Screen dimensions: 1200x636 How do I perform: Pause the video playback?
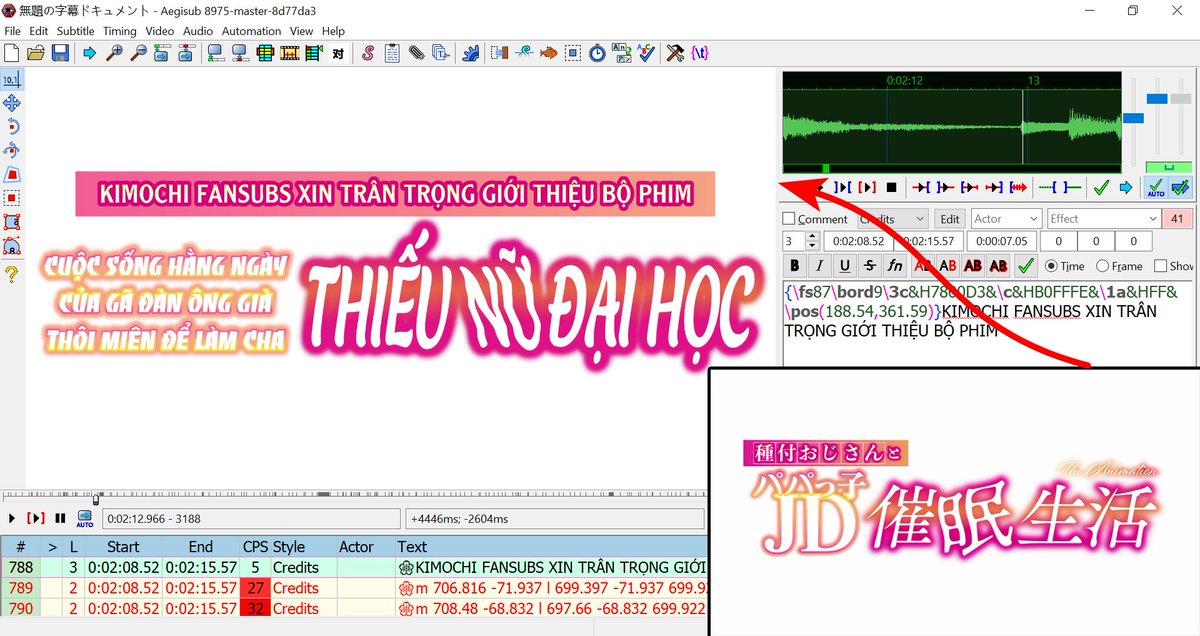pos(60,518)
